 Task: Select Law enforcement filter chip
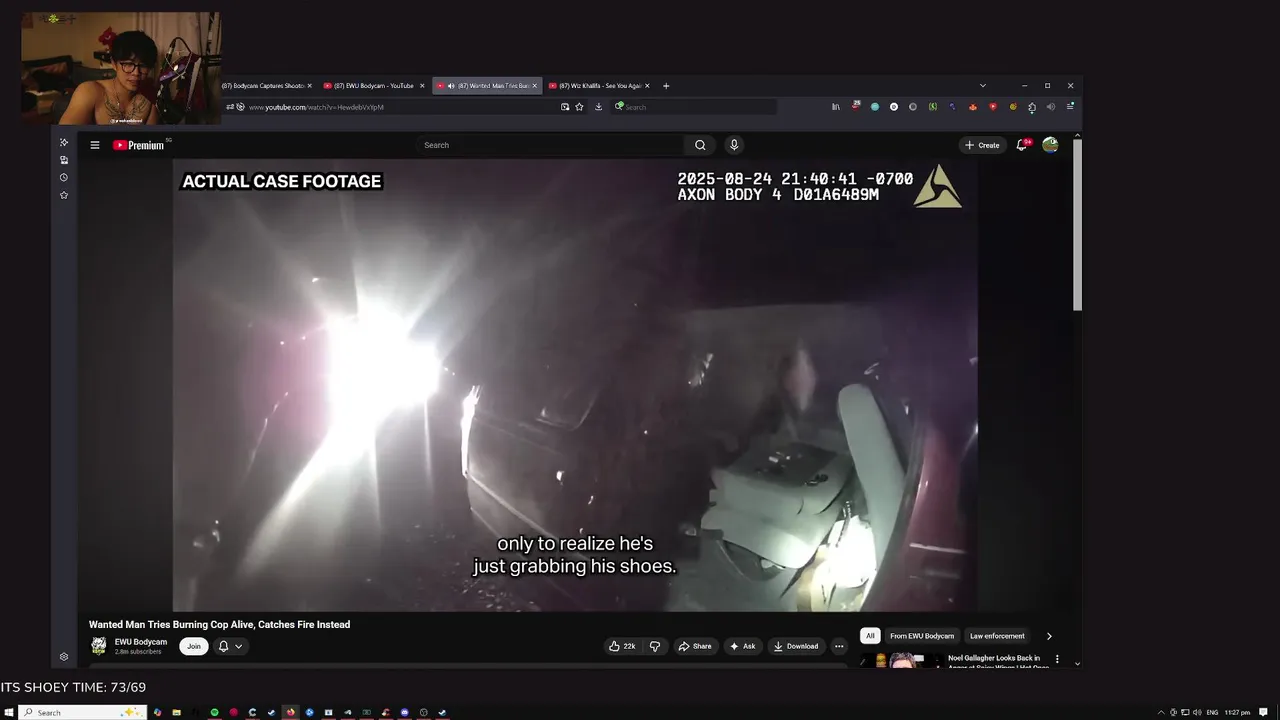pyautogui.click(x=997, y=636)
